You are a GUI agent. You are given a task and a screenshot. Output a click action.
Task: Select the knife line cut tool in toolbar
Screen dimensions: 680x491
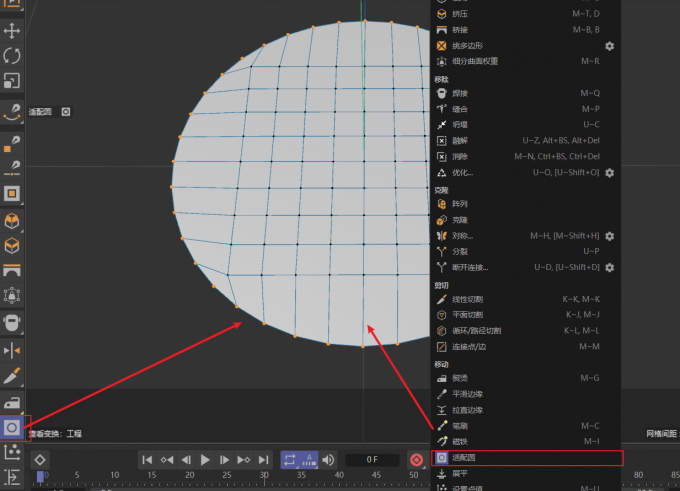tap(12, 376)
